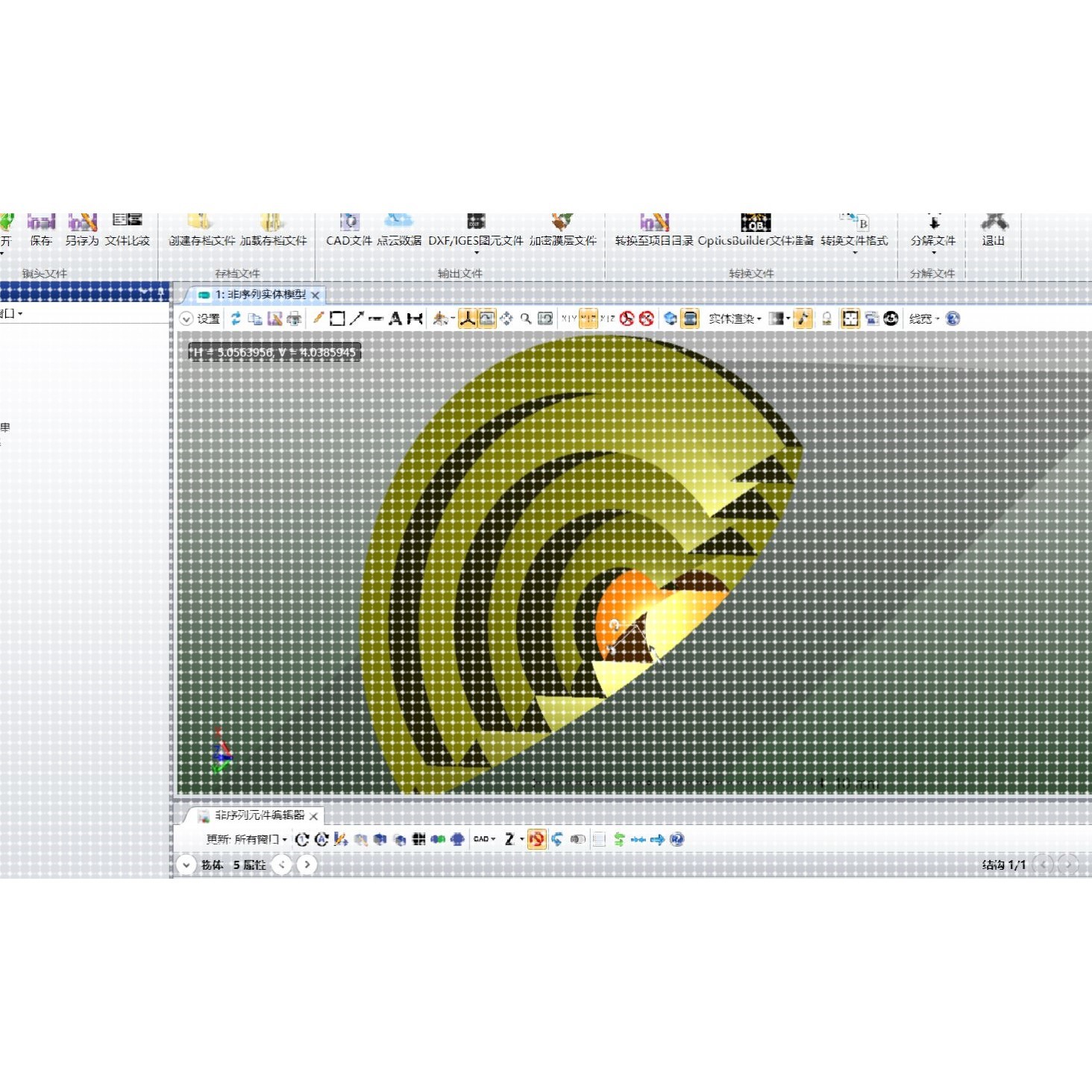Switch view to the X|Z plane
Screen dimensions: 1092x1092
(x=608, y=318)
